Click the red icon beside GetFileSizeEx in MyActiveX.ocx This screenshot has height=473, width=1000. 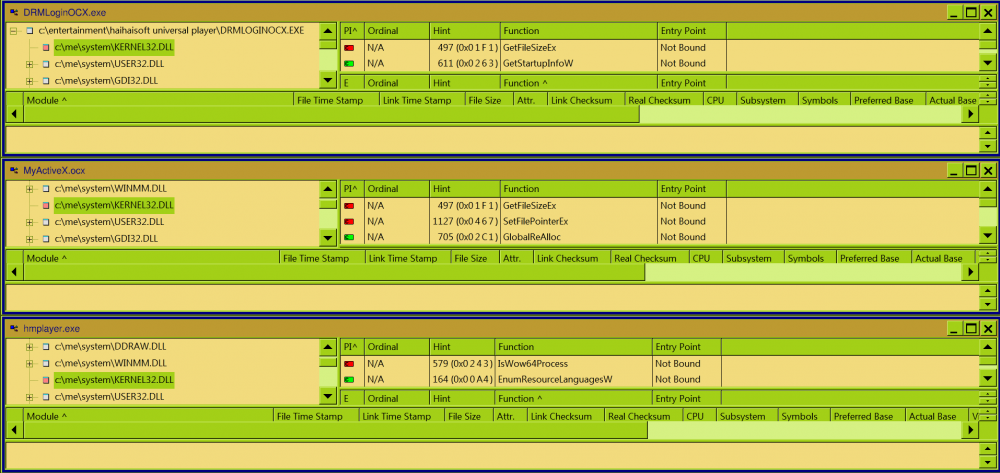click(349, 206)
